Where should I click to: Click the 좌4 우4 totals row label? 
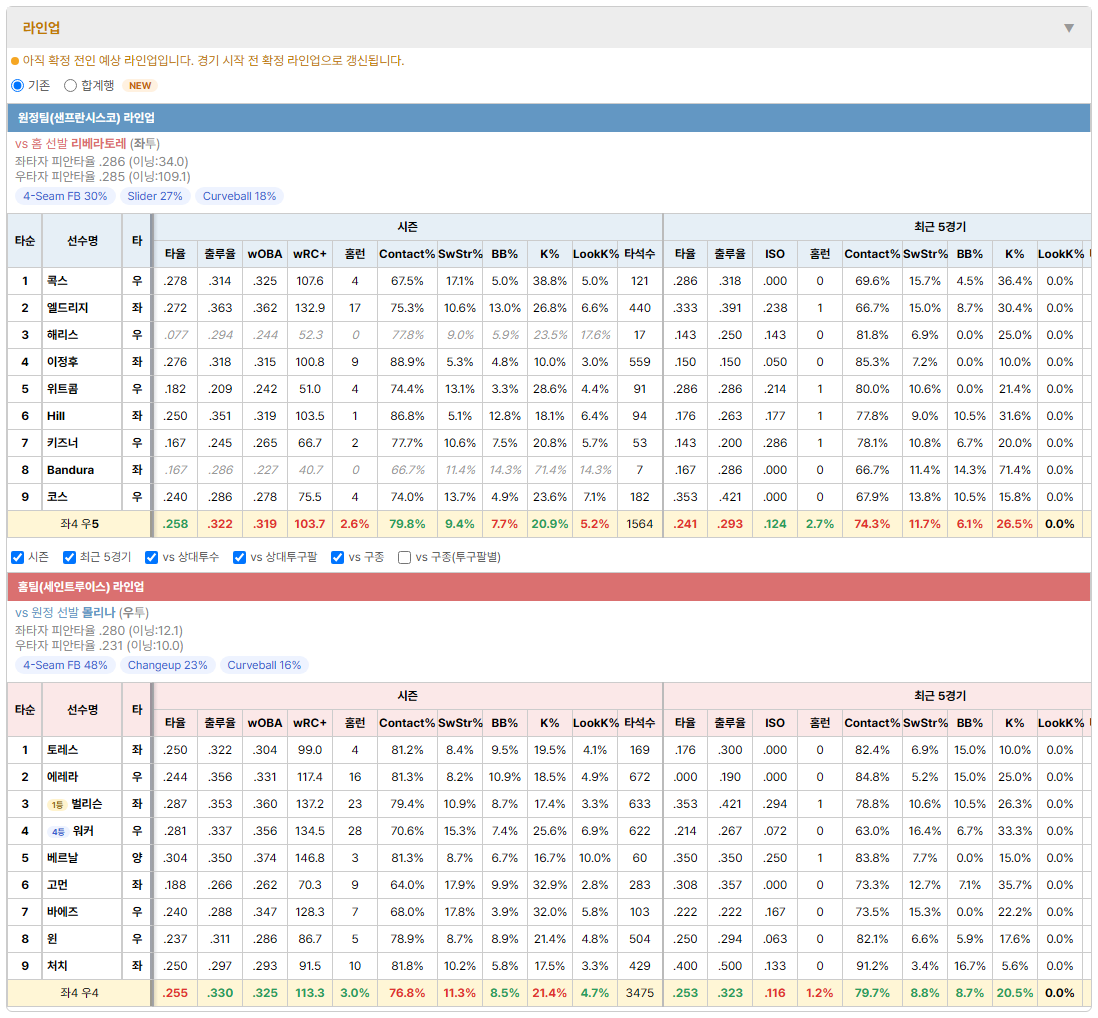coord(79,993)
